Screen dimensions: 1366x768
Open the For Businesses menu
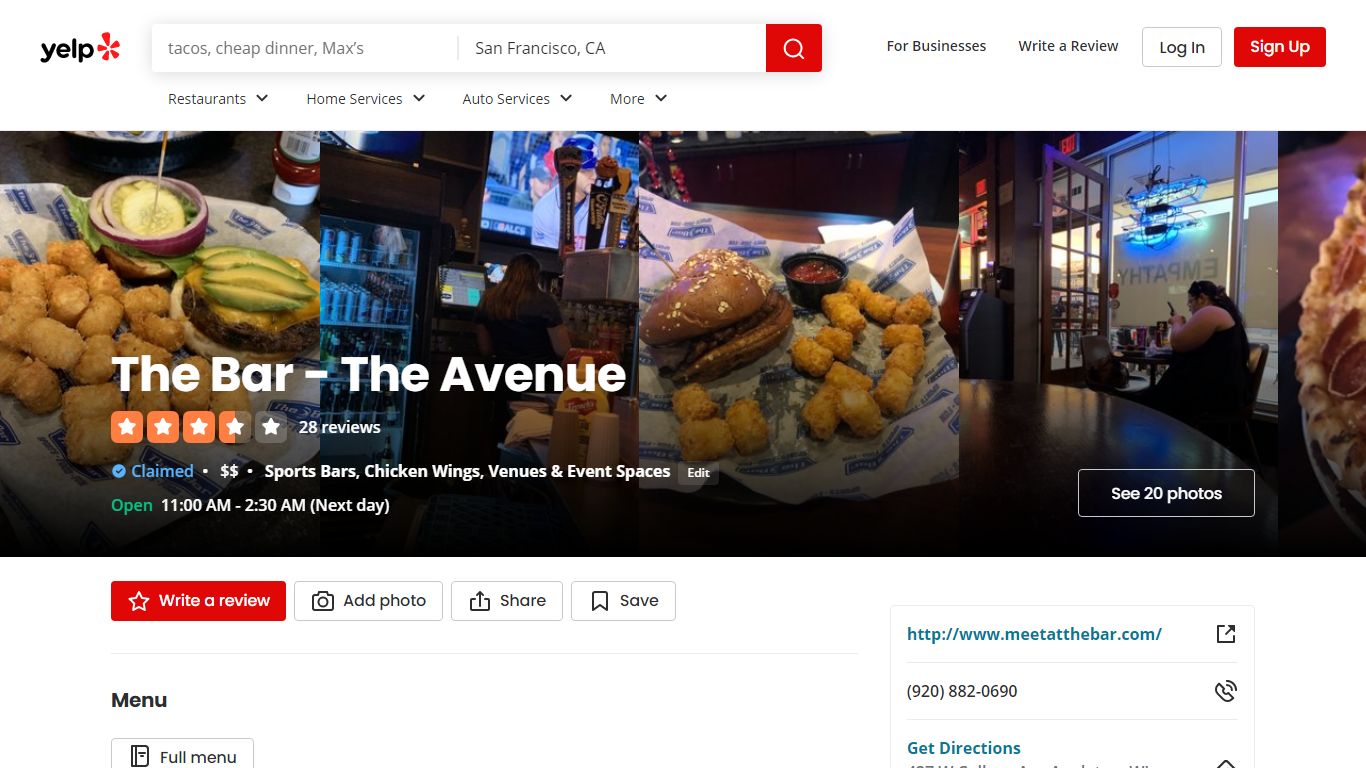coord(936,46)
